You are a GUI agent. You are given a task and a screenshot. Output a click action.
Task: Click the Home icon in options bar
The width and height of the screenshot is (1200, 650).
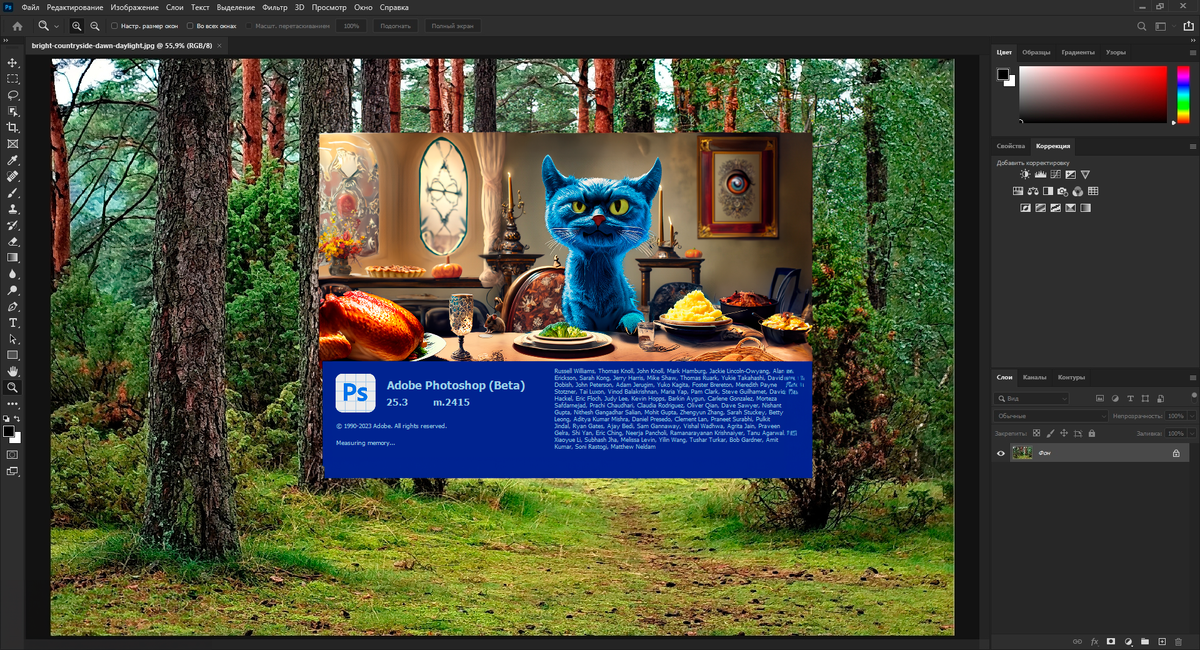(x=17, y=26)
